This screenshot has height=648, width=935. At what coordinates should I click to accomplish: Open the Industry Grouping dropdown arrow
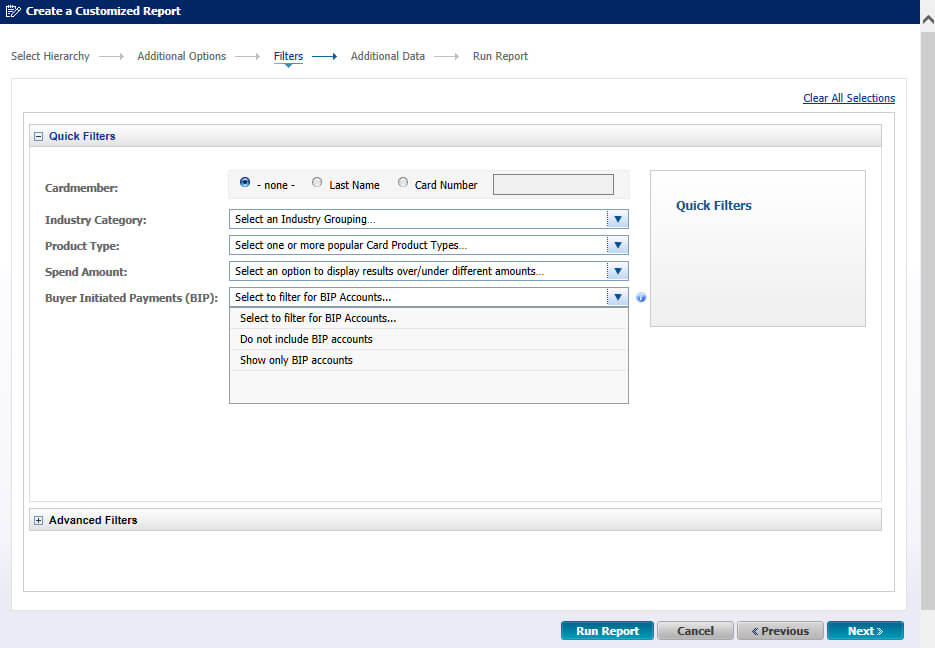pos(618,219)
